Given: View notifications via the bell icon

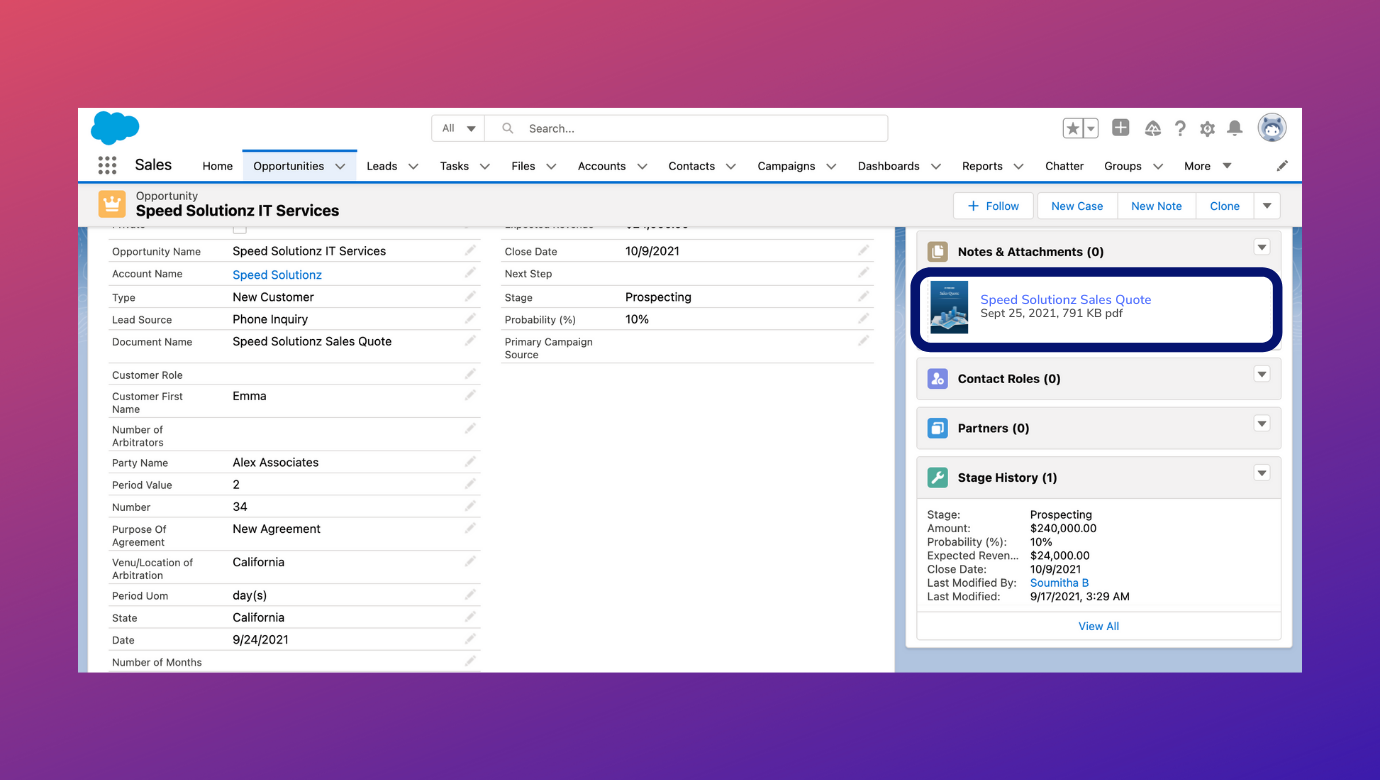Looking at the screenshot, I should [1234, 128].
